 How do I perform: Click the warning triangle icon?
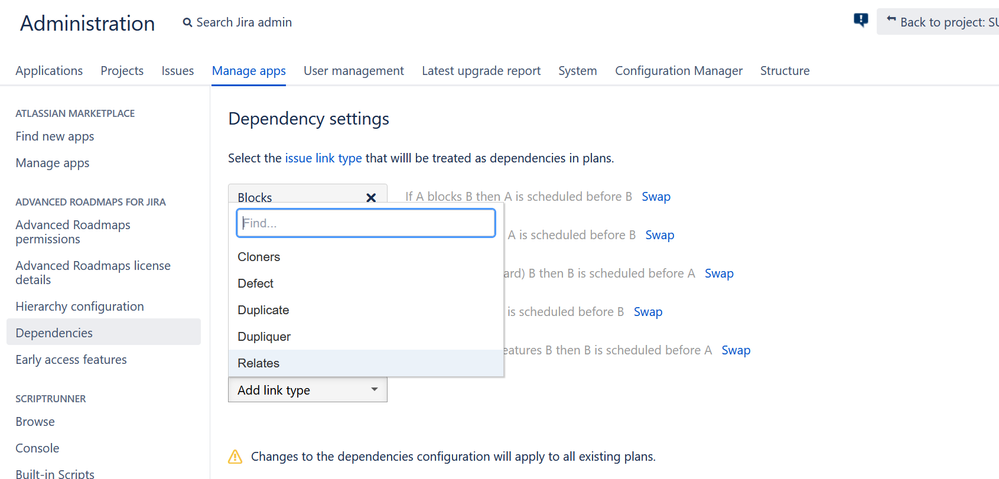(x=235, y=456)
